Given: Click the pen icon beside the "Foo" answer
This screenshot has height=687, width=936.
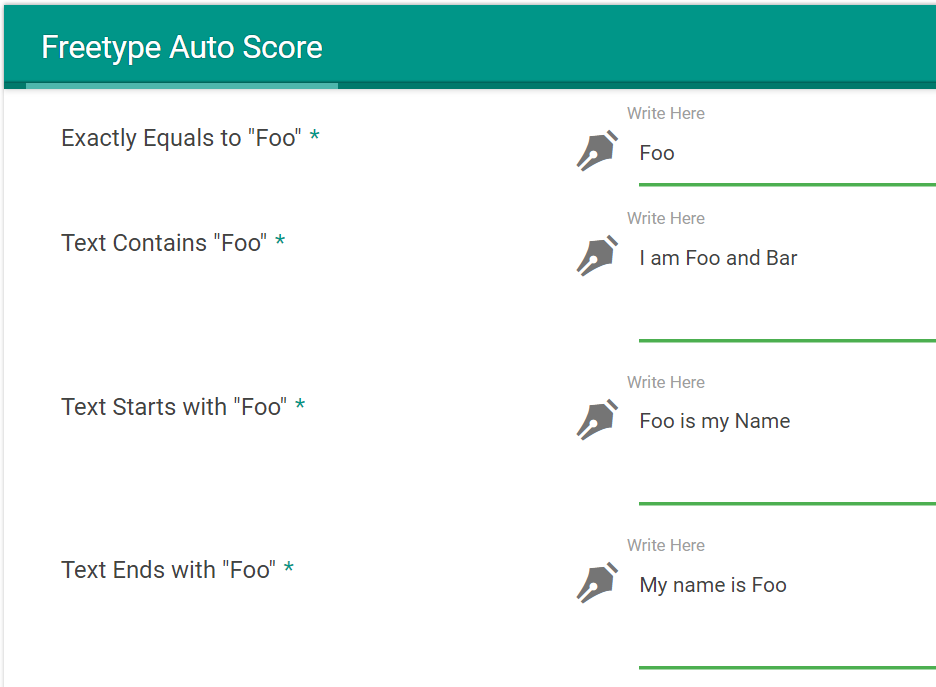Looking at the screenshot, I should [597, 150].
